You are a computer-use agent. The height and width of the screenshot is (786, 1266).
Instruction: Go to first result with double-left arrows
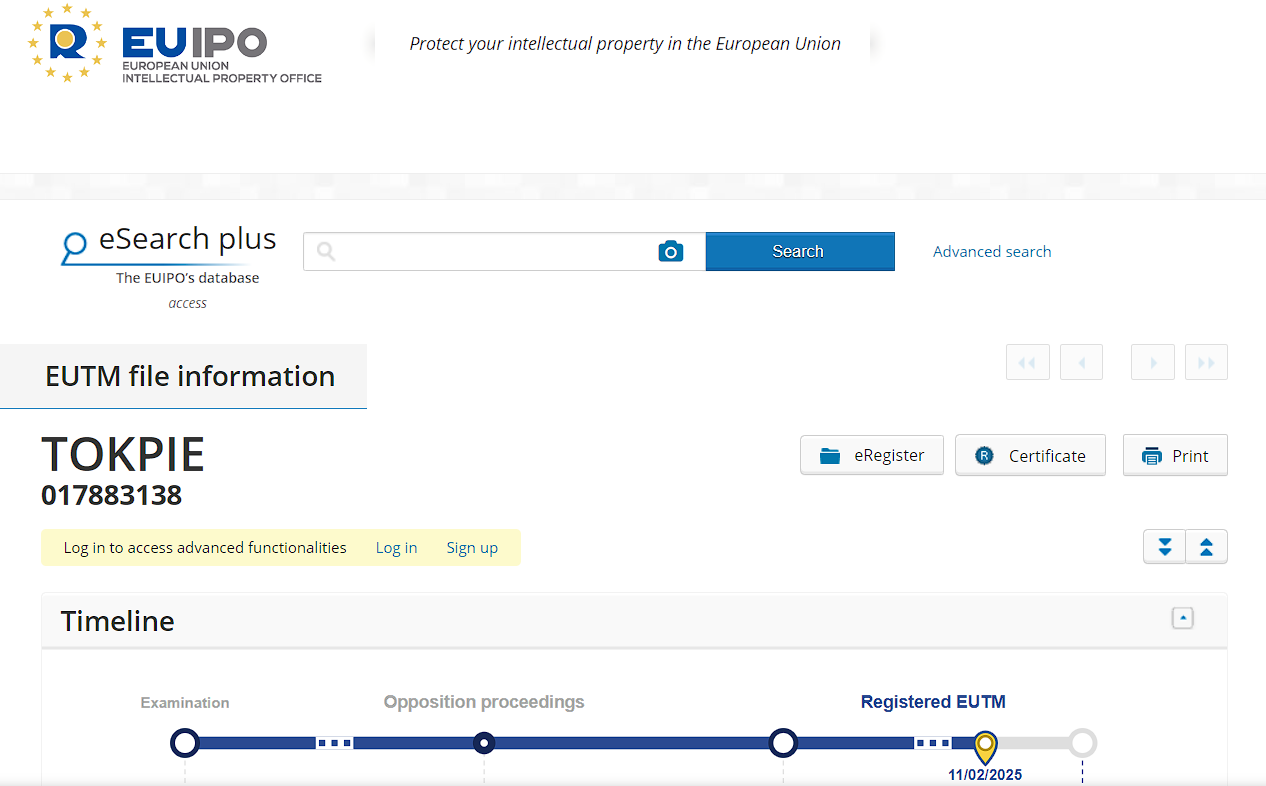1027,362
